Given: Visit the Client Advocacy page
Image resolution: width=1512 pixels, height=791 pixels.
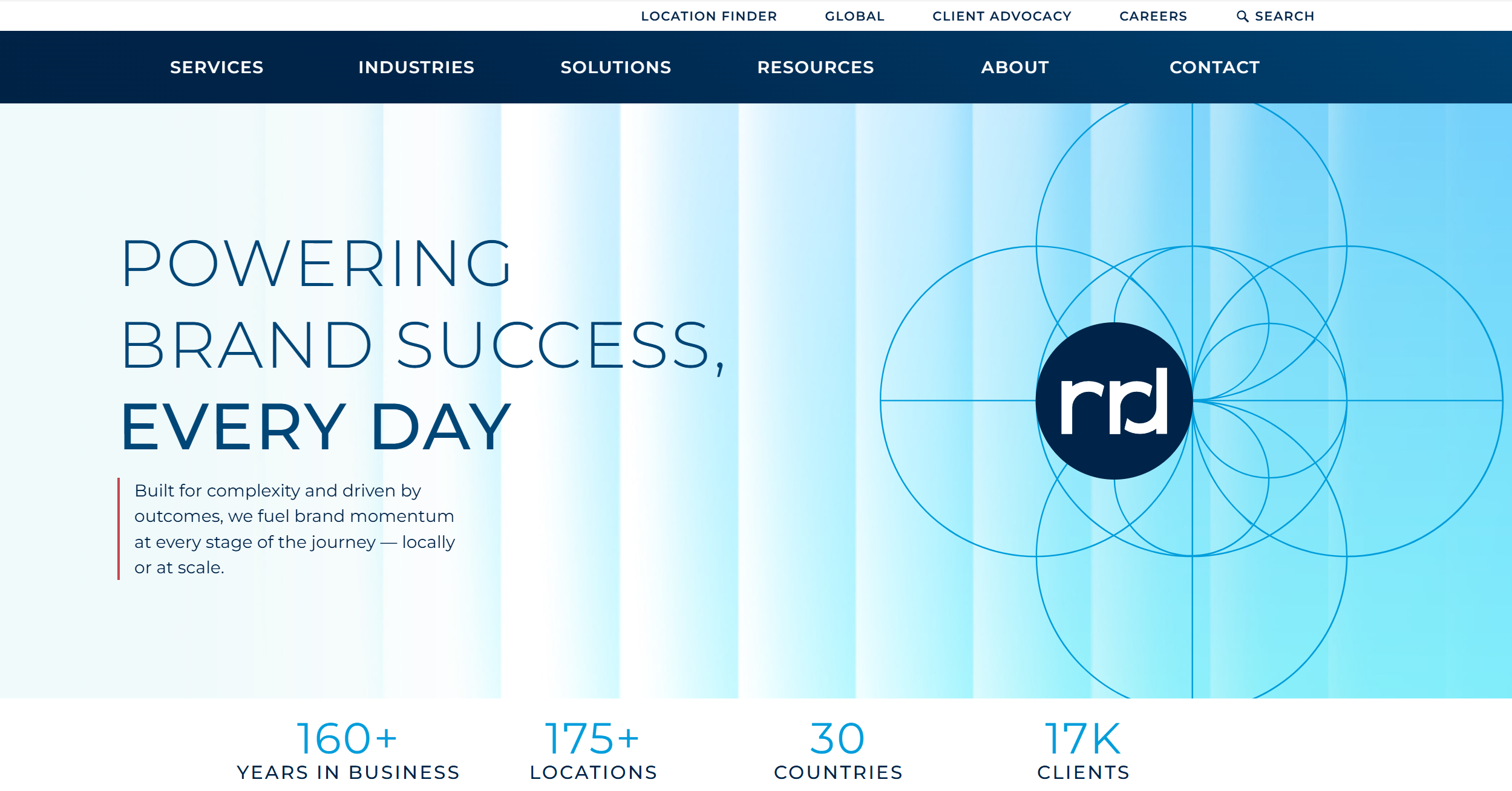Looking at the screenshot, I should [x=1002, y=16].
